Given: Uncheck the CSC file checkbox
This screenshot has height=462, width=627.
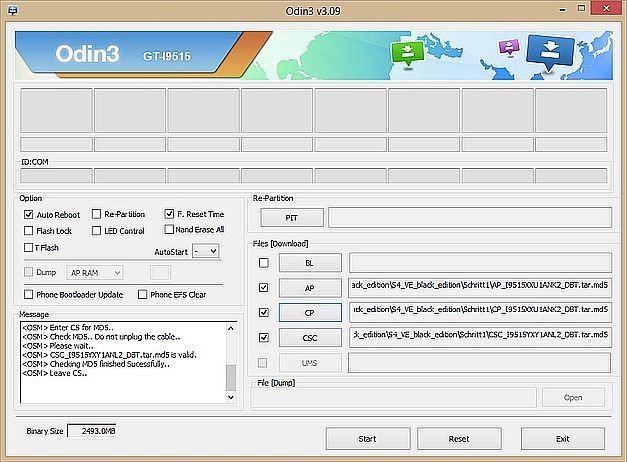Looking at the screenshot, I should point(264,338).
